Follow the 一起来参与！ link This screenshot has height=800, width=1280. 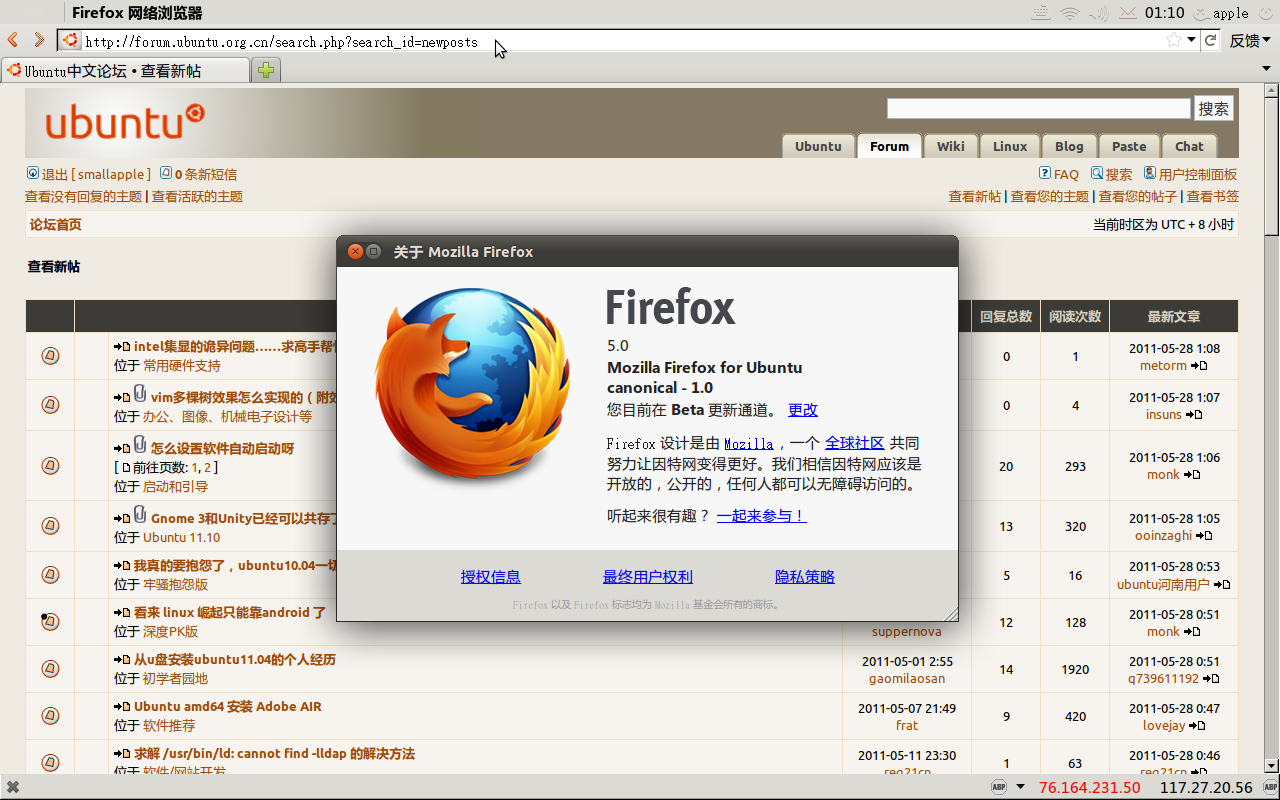pos(762,516)
